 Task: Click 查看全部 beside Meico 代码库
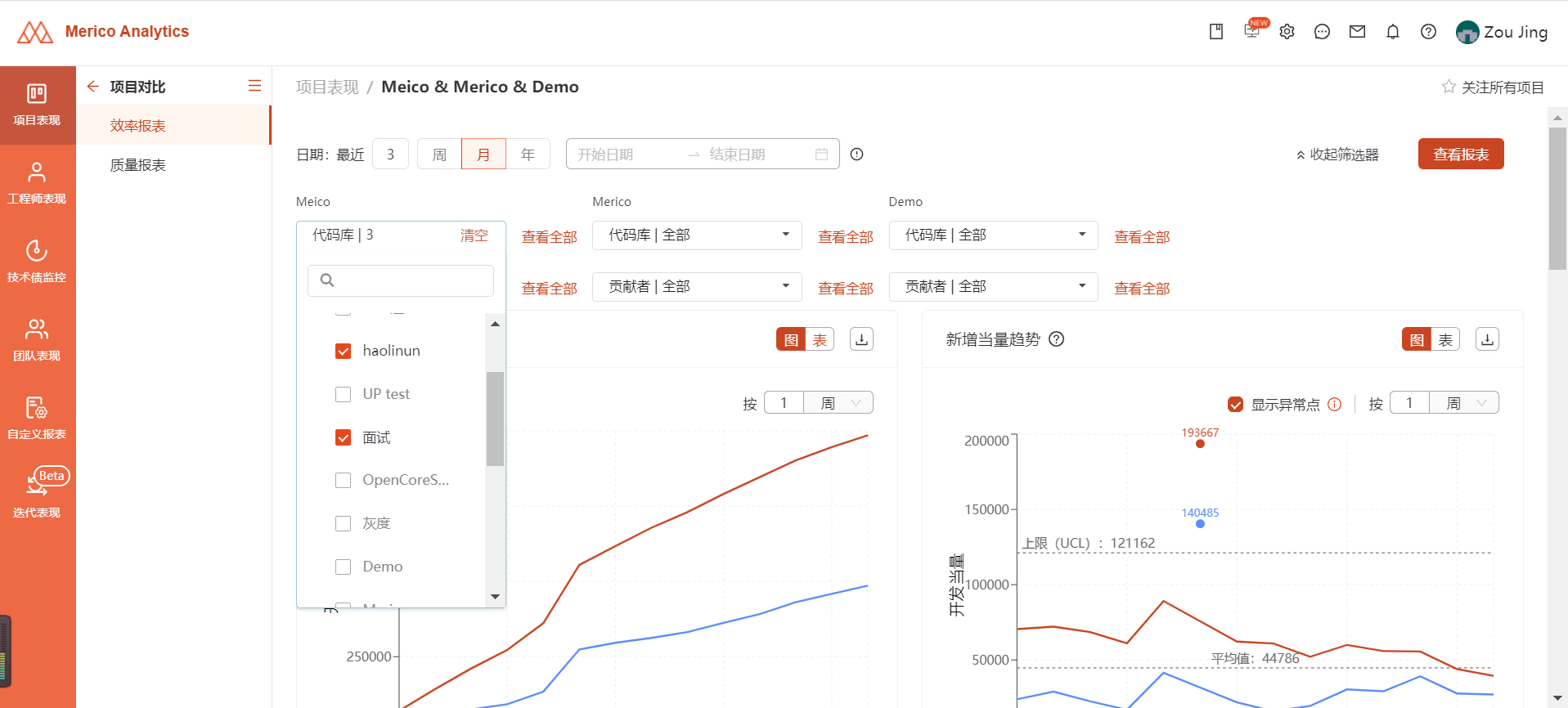click(550, 237)
